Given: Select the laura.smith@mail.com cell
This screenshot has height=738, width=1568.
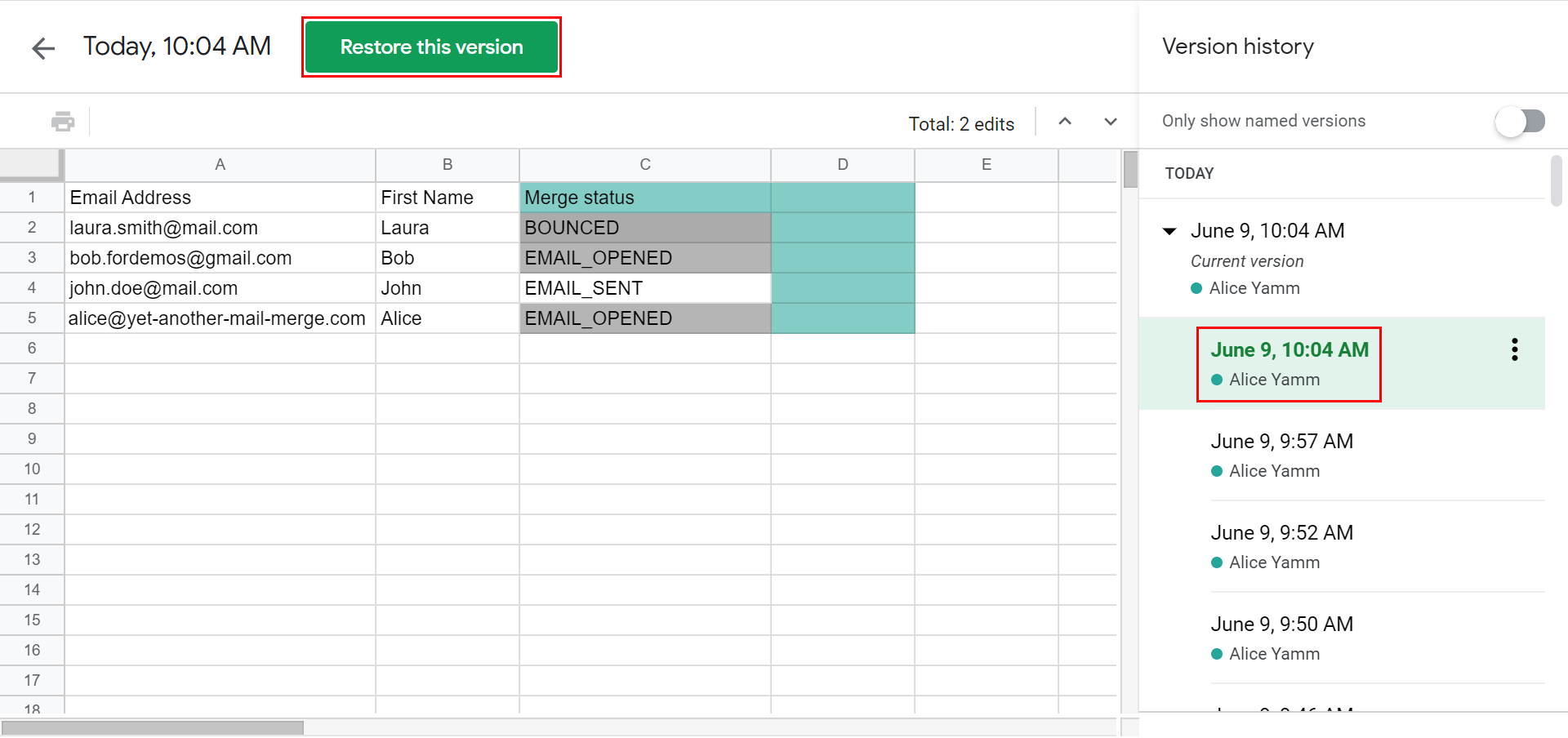Looking at the screenshot, I should [x=220, y=228].
